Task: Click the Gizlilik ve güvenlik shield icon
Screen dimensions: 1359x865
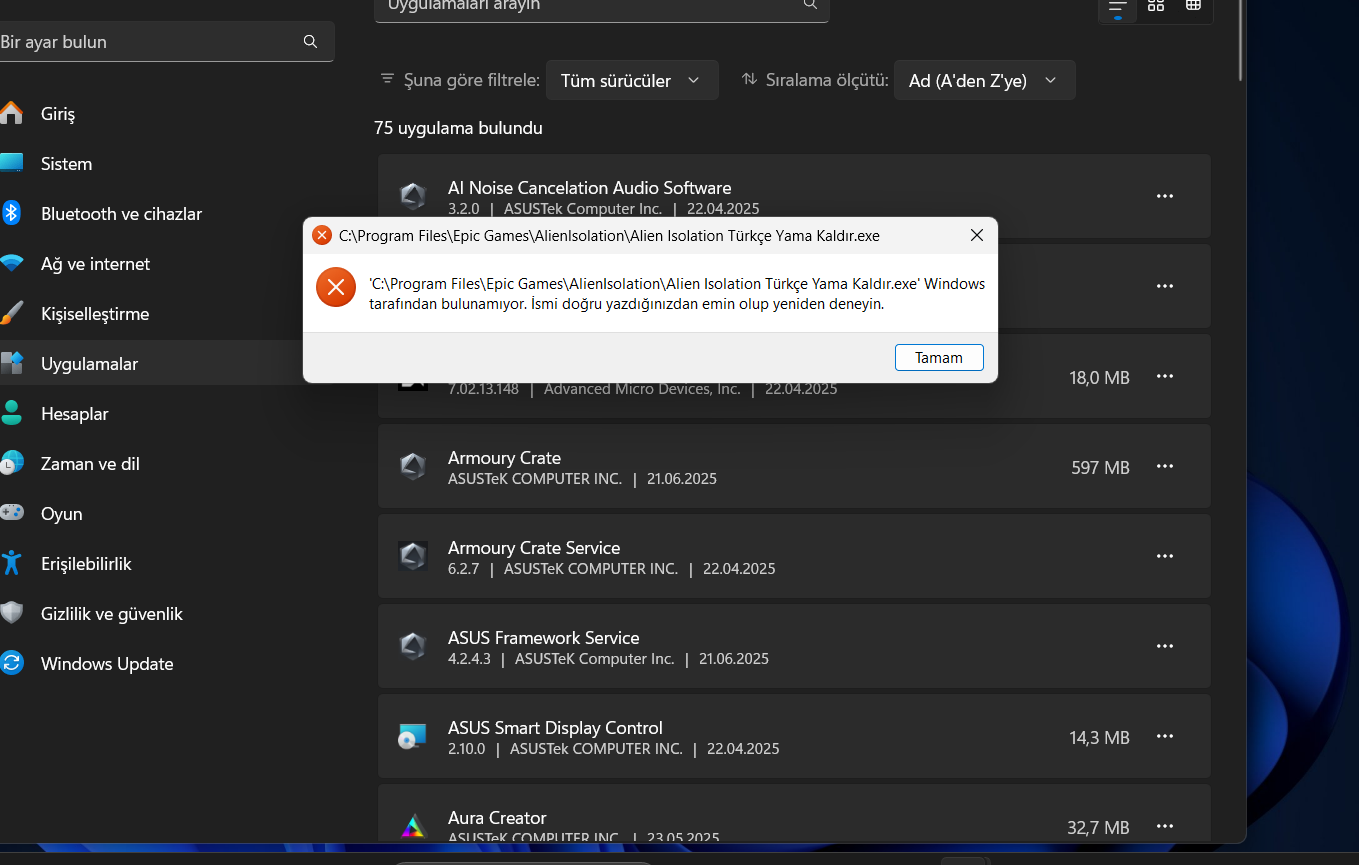Action: tap(11, 613)
